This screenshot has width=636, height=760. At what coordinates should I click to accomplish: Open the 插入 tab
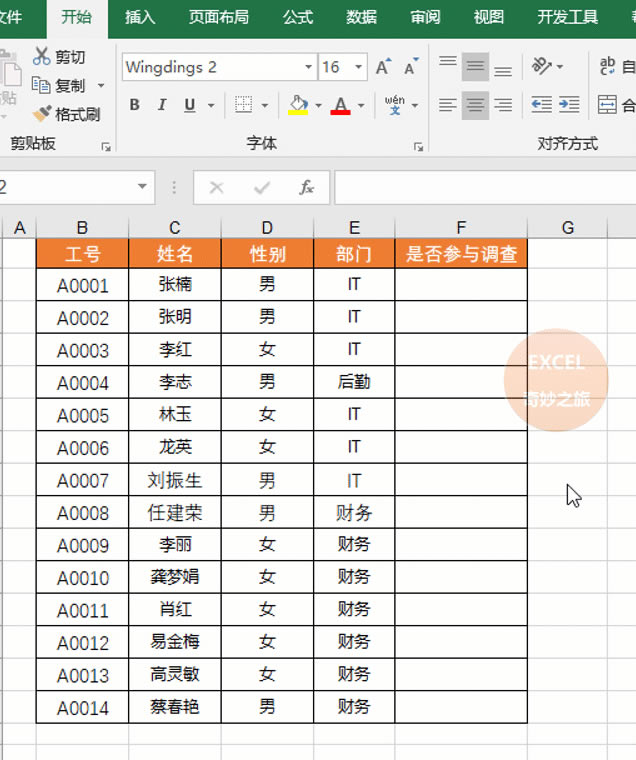pyautogui.click(x=140, y=17)
